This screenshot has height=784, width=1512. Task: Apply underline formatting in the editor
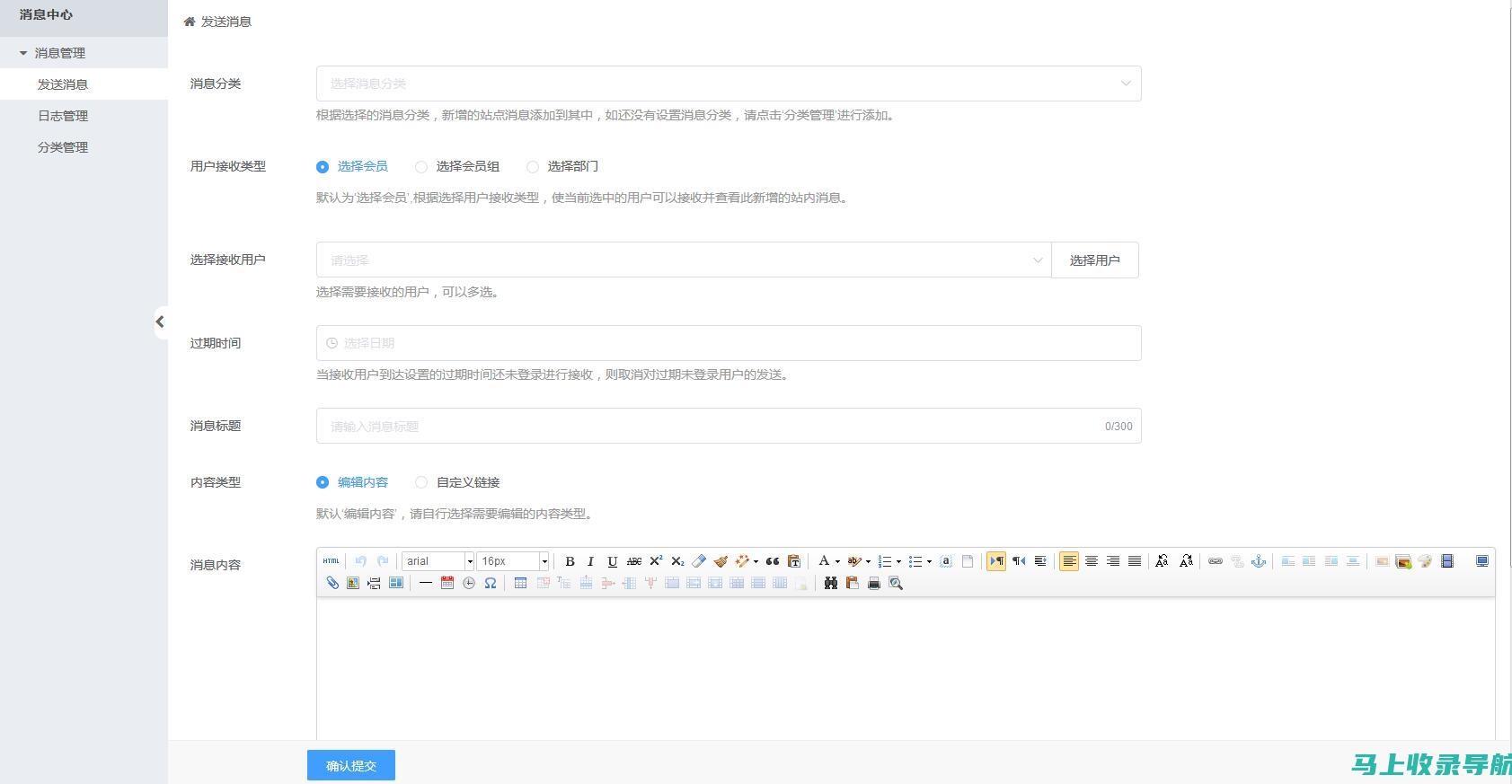point(613,561)
